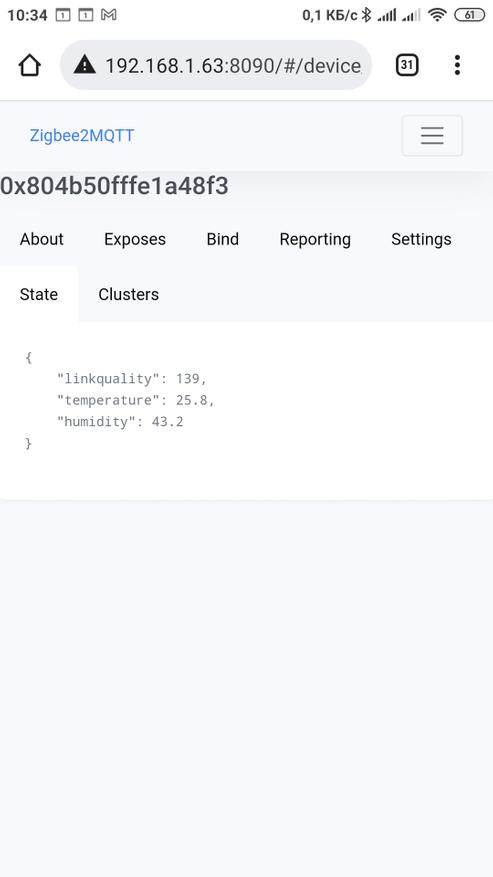Tap the Gmail notification icon in status bar

coord(109,15)
